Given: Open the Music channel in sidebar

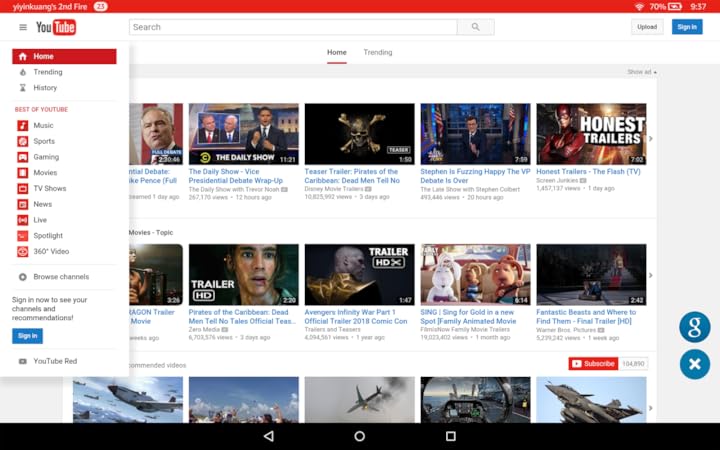Looking at the screenshot, I should tap(43, 126).
